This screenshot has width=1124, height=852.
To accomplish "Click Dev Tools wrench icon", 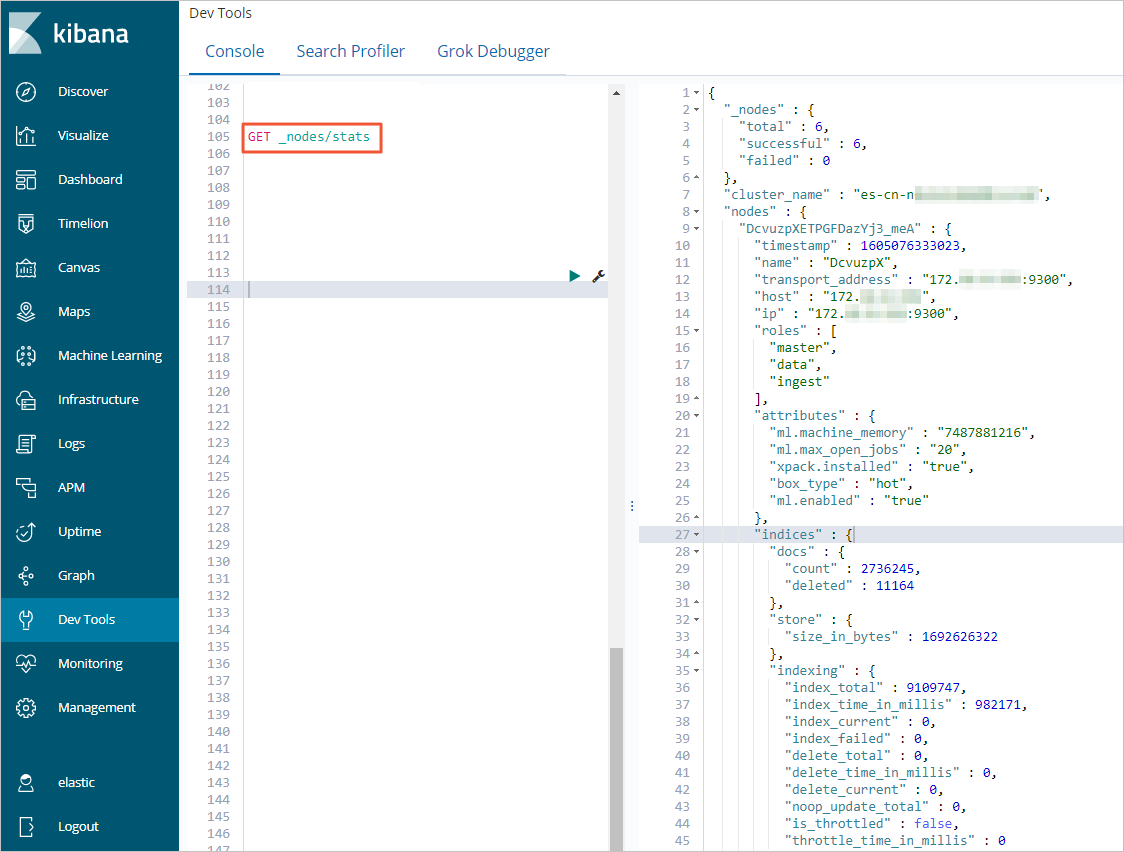I will click(26, 620).
